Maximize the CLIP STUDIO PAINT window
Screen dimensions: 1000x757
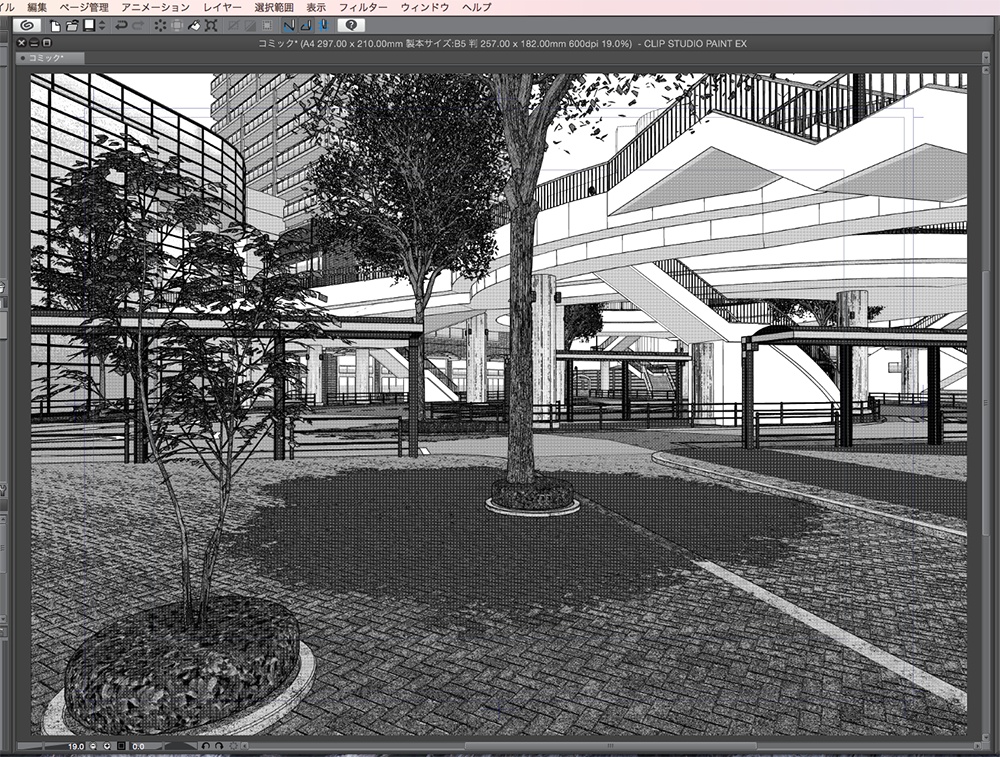coord(47,43)
